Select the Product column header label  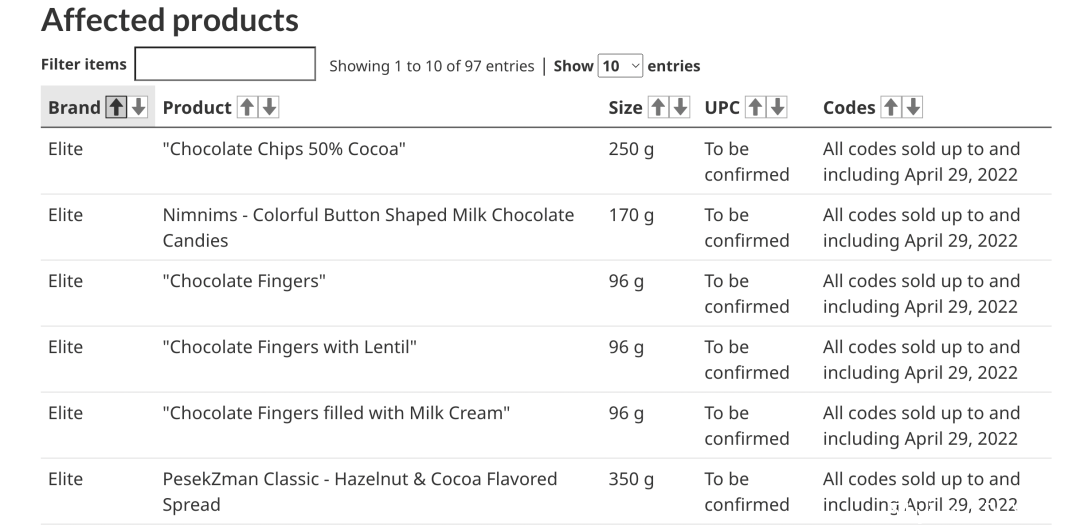tap(197, 107)
